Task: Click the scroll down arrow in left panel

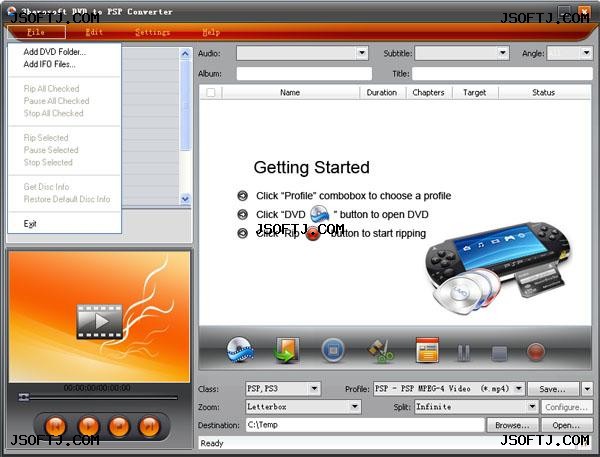Action: [185, 199]
